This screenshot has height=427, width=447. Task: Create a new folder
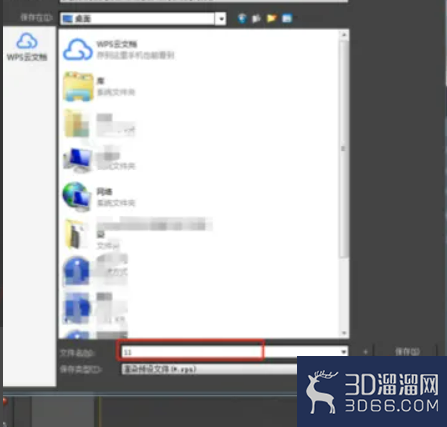pyautogui.click(x=272, y=18)
